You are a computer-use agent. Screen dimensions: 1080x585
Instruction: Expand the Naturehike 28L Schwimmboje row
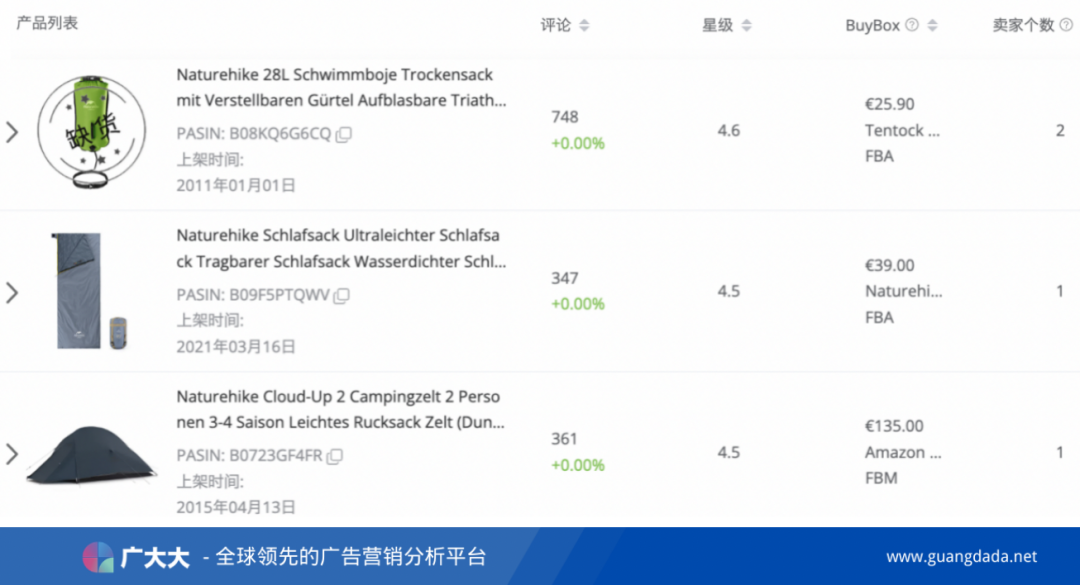tap(12, 131)
